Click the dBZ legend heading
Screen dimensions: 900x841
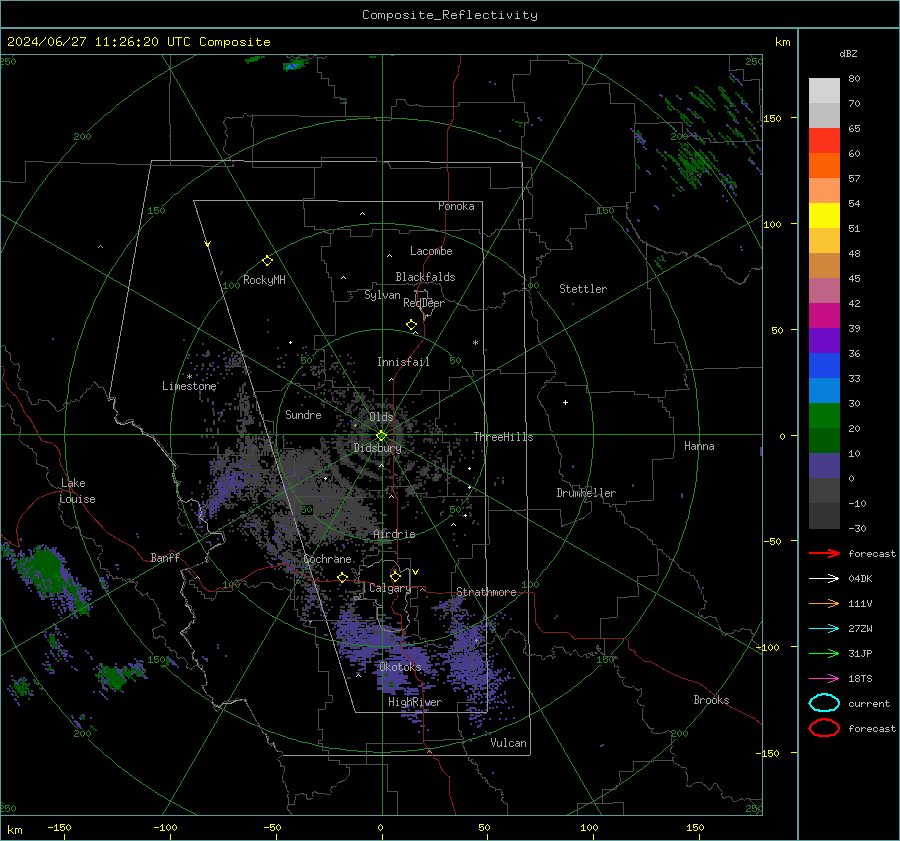tap(848, 53)
